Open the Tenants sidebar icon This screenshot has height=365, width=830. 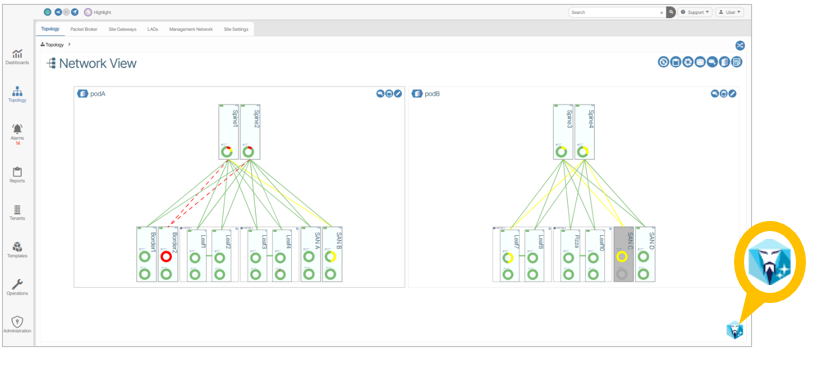(17, 213)
